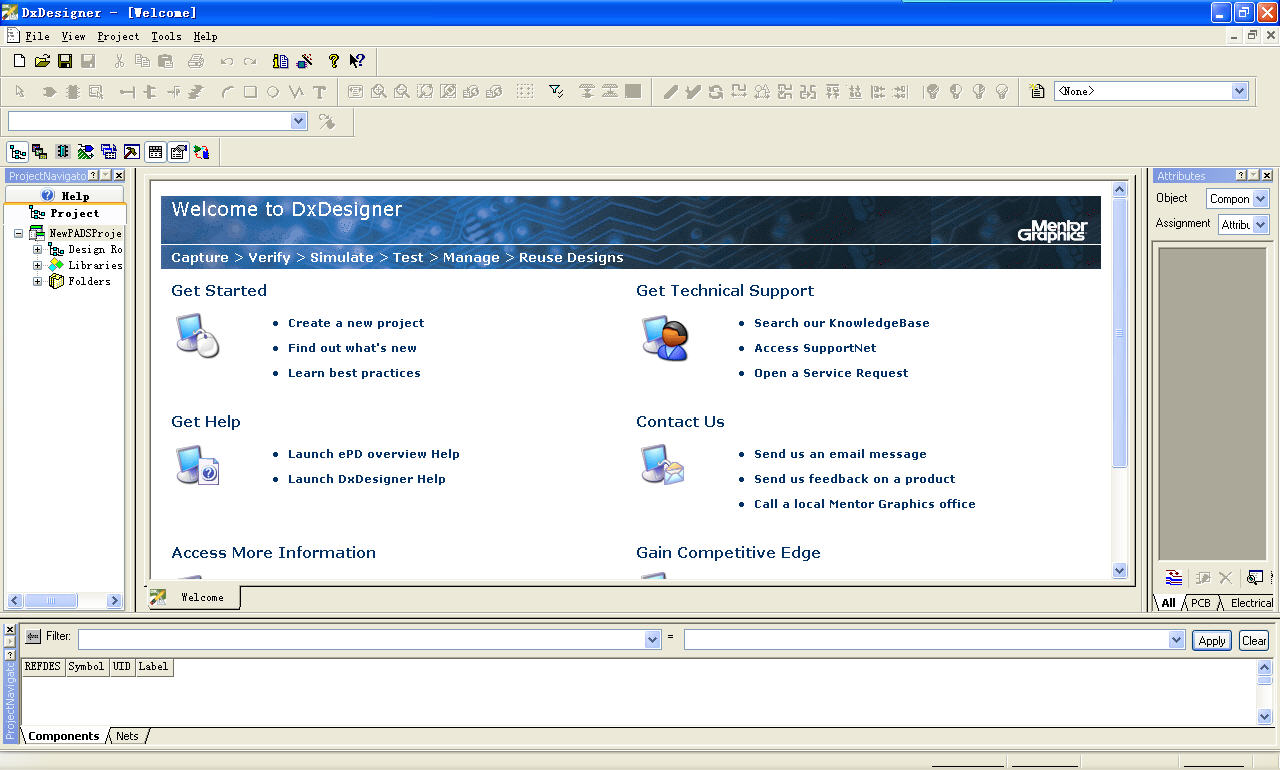Screen dimensions: 1280x770
Task: Select the Box drawing tool
Action: pos(250,92)
